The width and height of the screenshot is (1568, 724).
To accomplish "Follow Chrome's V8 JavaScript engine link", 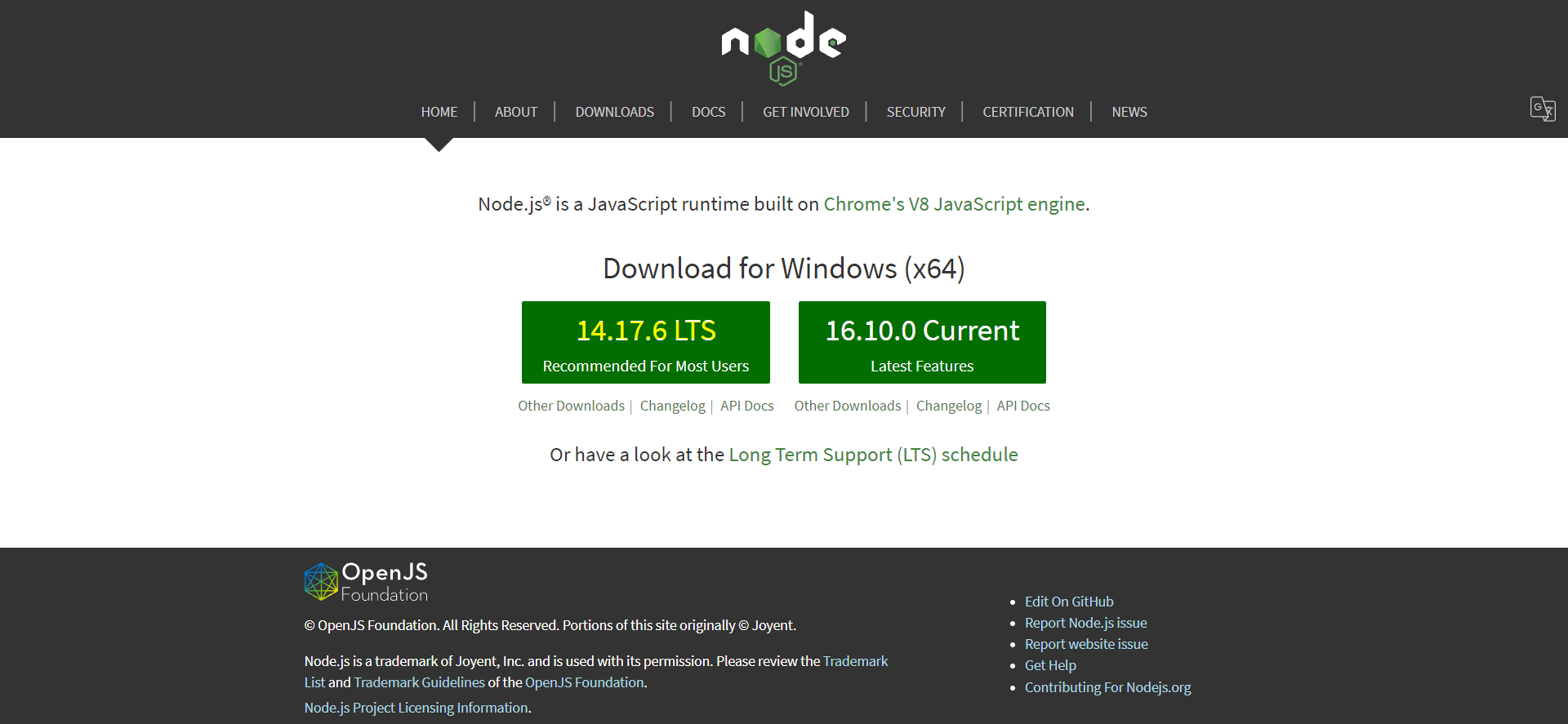I will pyautogui.click(x=955, y=204).
